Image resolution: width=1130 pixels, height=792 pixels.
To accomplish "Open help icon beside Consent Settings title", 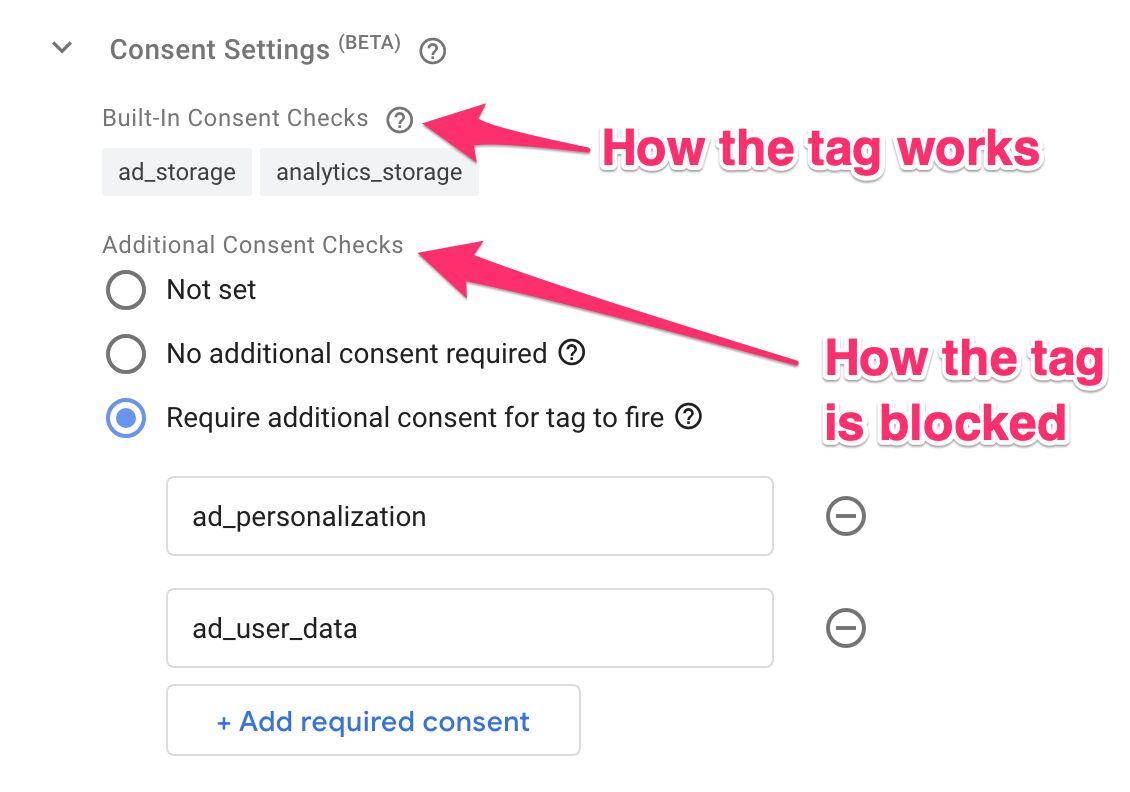I will point(432,51).
